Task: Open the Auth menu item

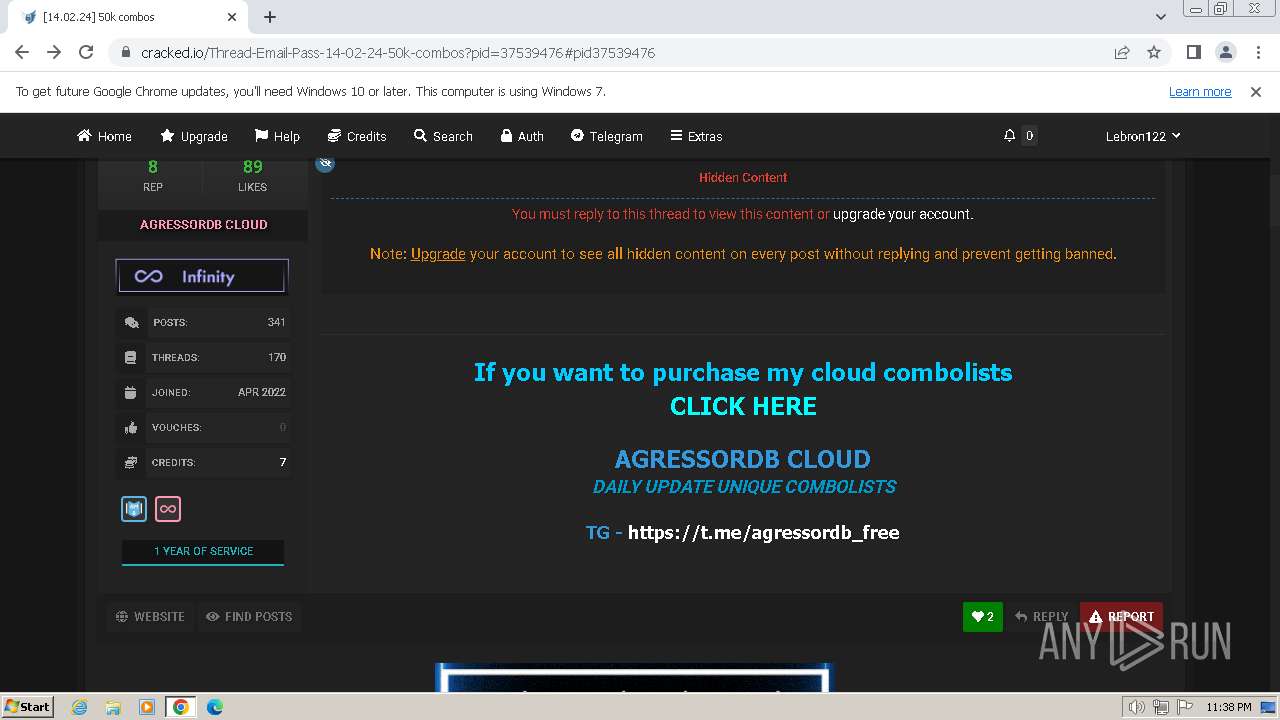Action: click(522, 136)
